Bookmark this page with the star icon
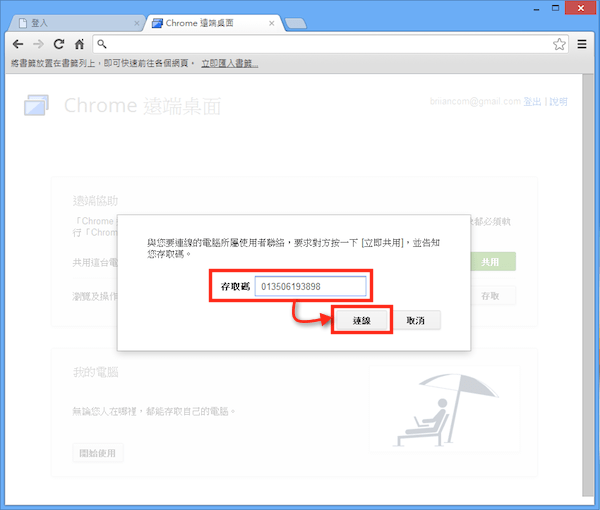Viewport: 600px width, 510px height. 560,44
